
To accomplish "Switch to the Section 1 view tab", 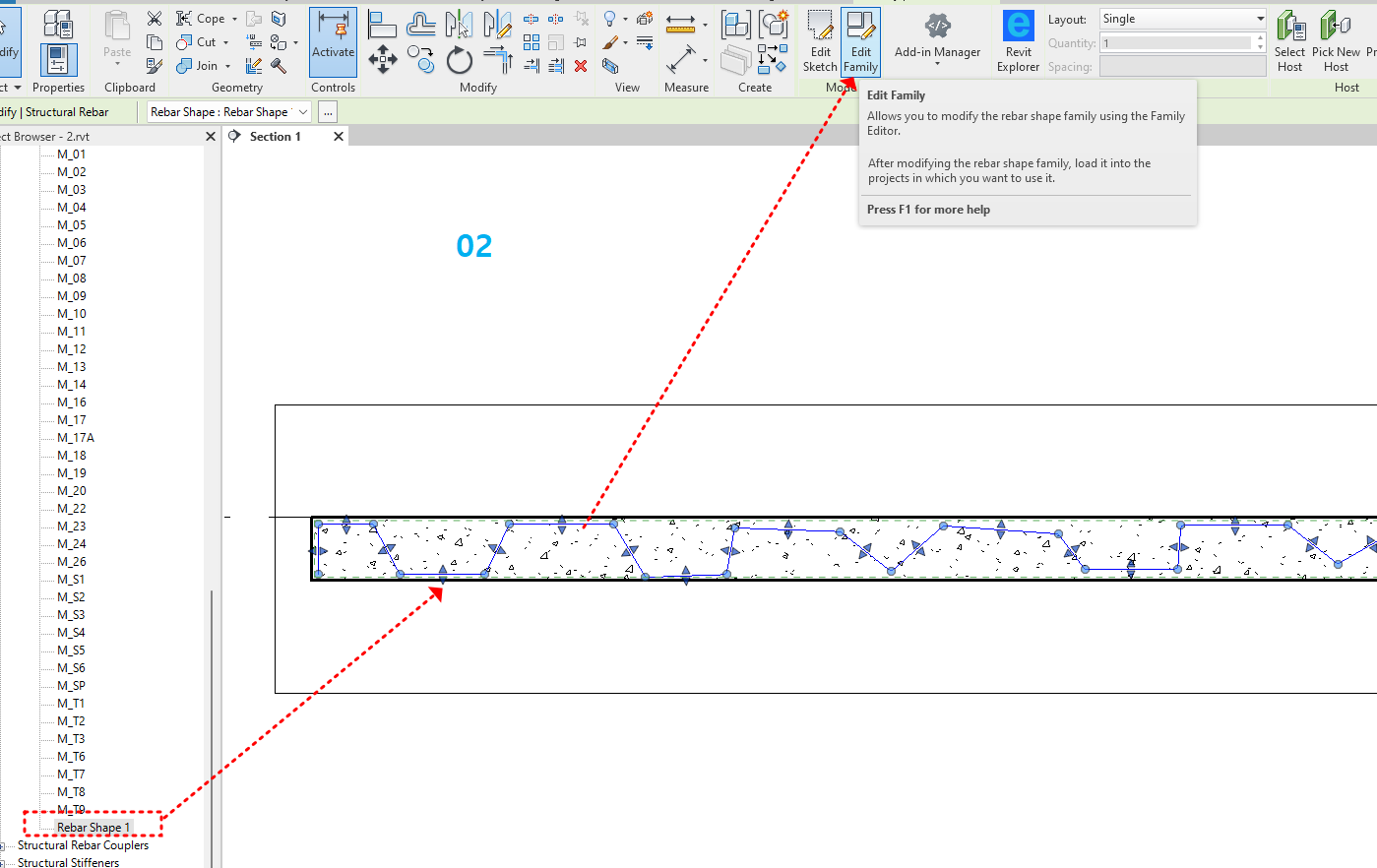I will click(x=275, y=137).
